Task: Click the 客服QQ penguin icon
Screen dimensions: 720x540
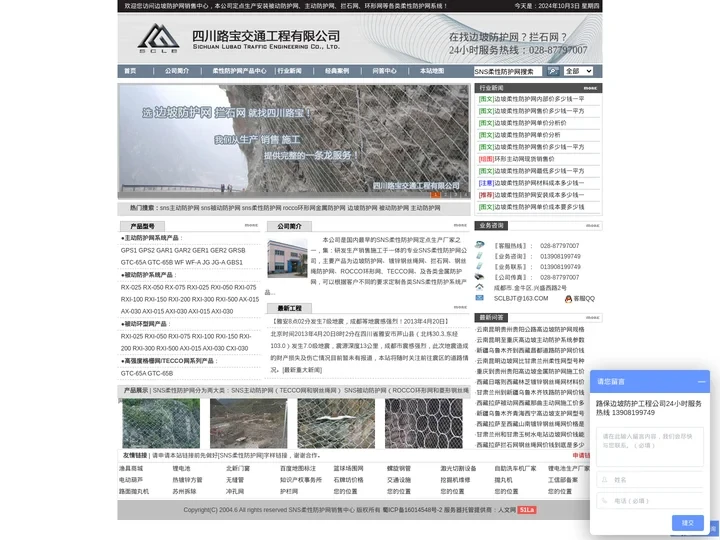Action: [568, 298]
